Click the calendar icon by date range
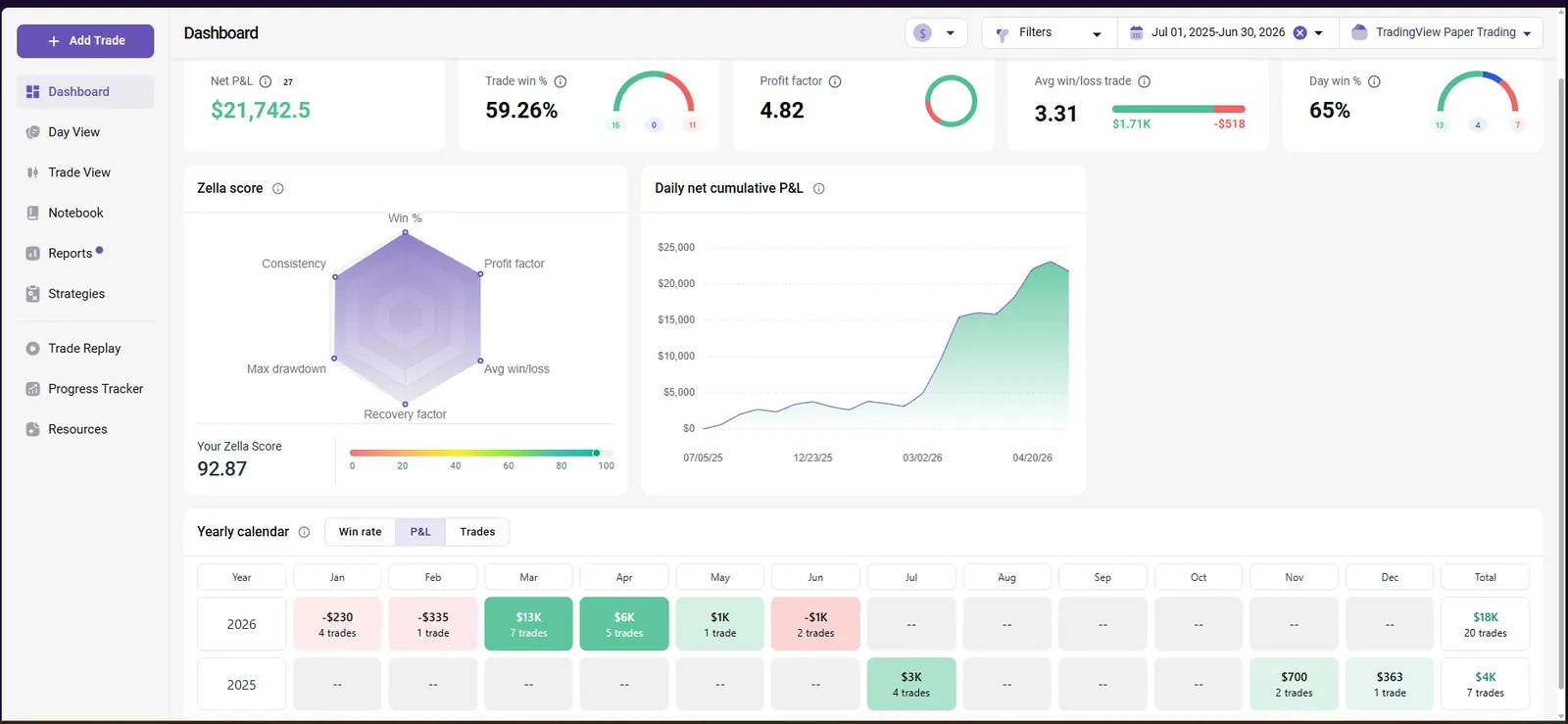 tap(1136, 33)
